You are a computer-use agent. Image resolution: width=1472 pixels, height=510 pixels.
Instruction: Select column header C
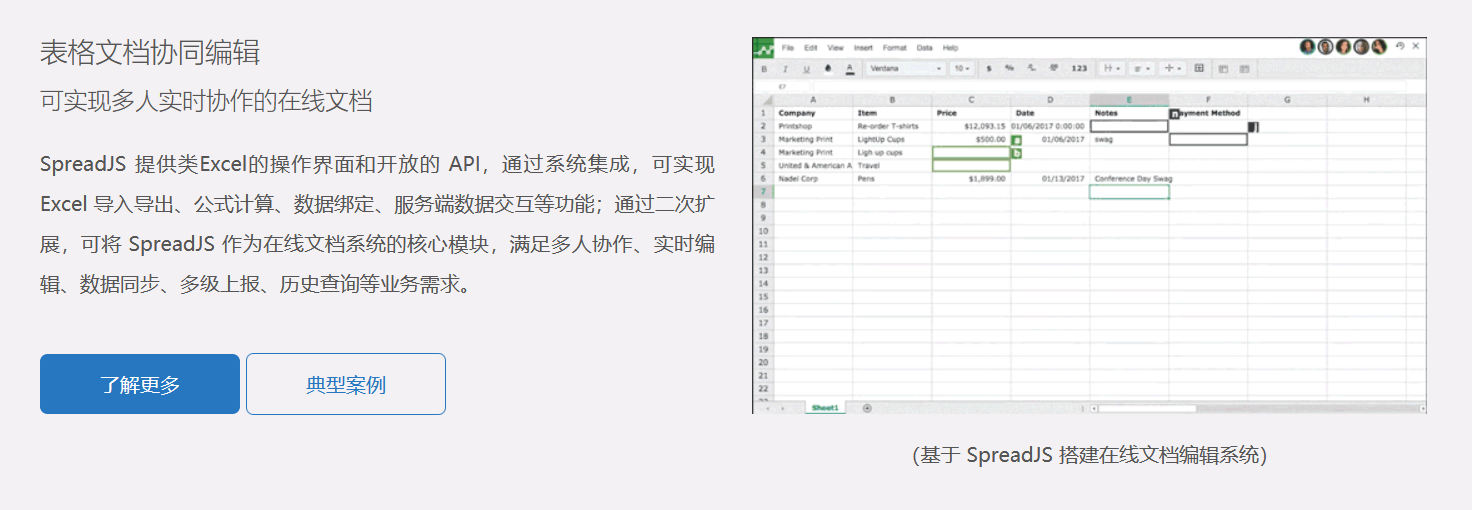pyautogui.click(x=971, y=100)
